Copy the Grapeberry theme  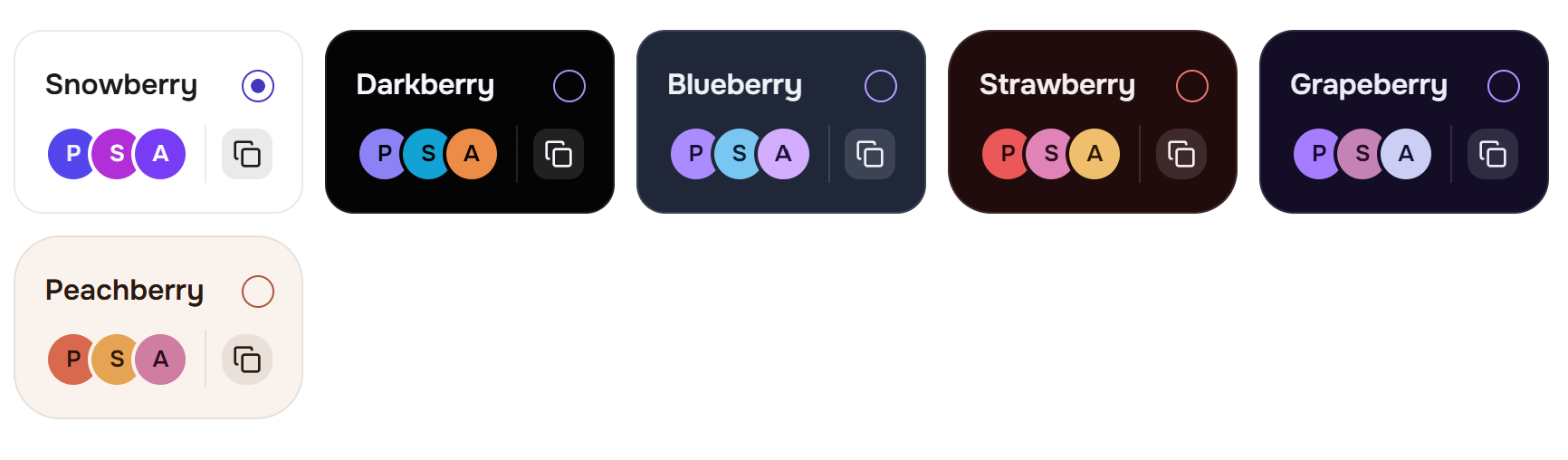[x=1493, y=154]
